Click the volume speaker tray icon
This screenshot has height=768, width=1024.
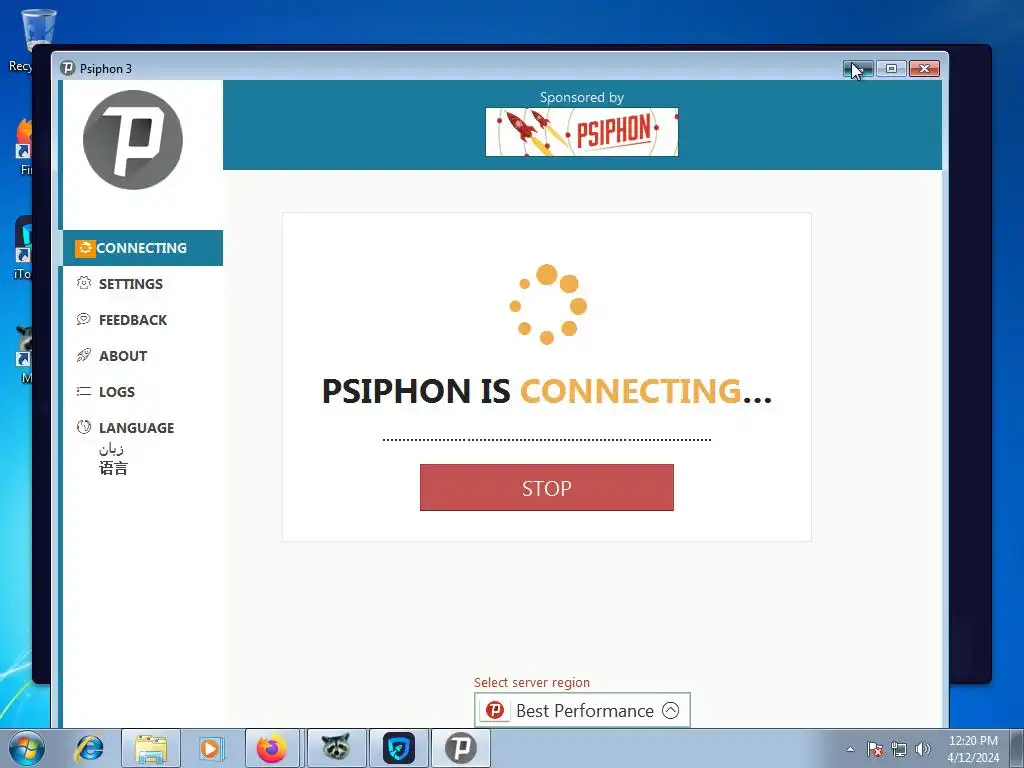point(922,749)
